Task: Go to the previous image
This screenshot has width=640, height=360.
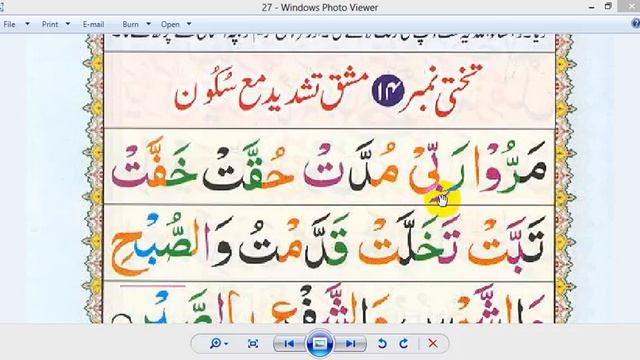Action: point(289,344)
